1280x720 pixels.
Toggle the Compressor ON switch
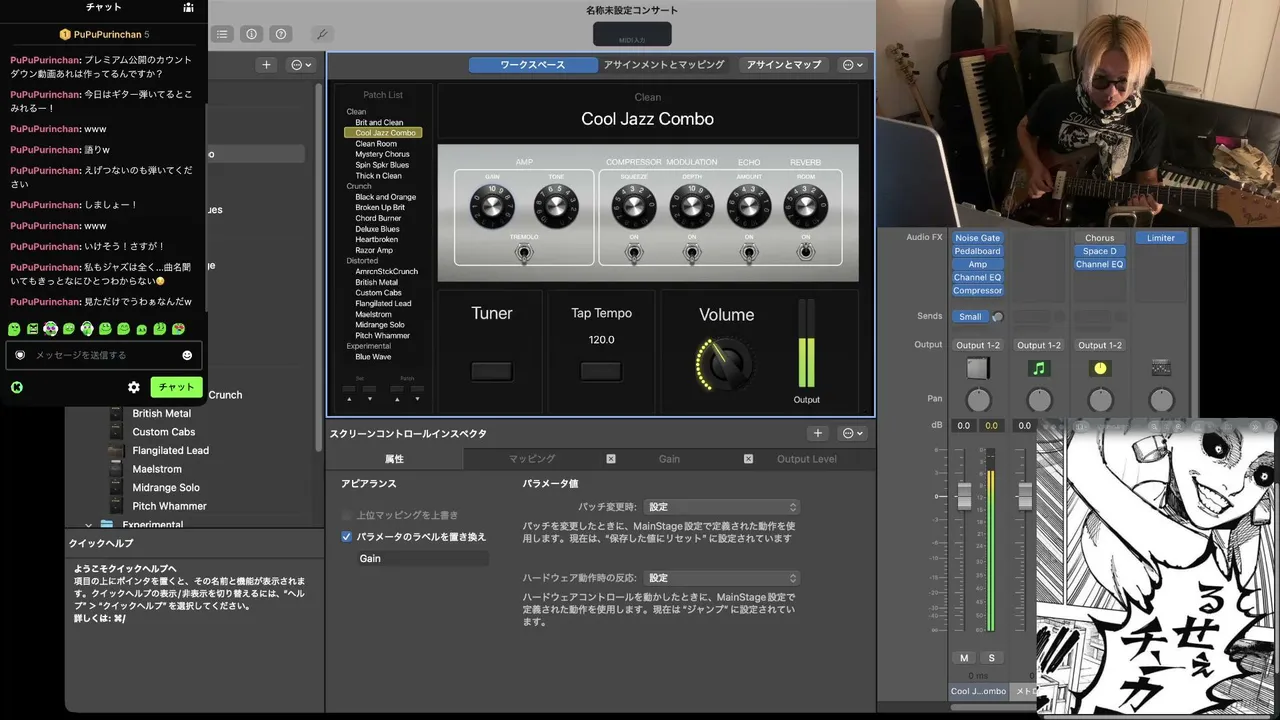click(x=634, y=252)
